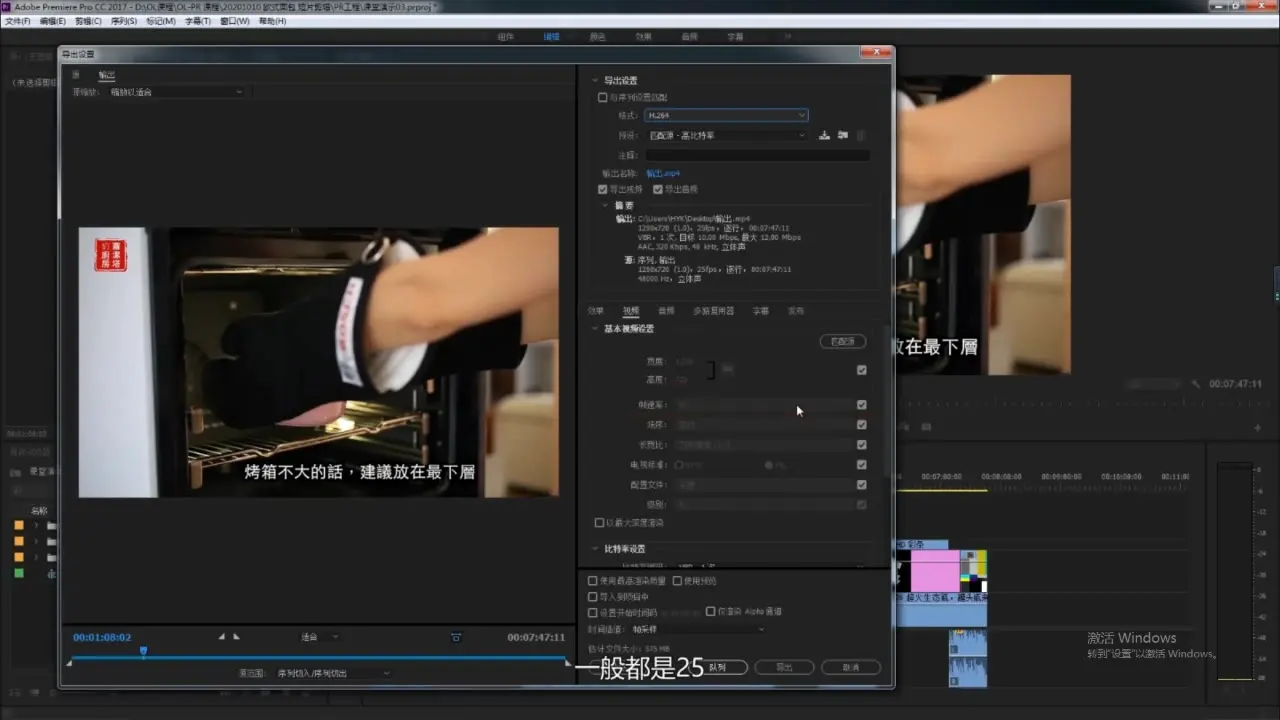Uncheck the frame rate match-source checkbox
1280x720 pixels.
[x=861, y=405]
